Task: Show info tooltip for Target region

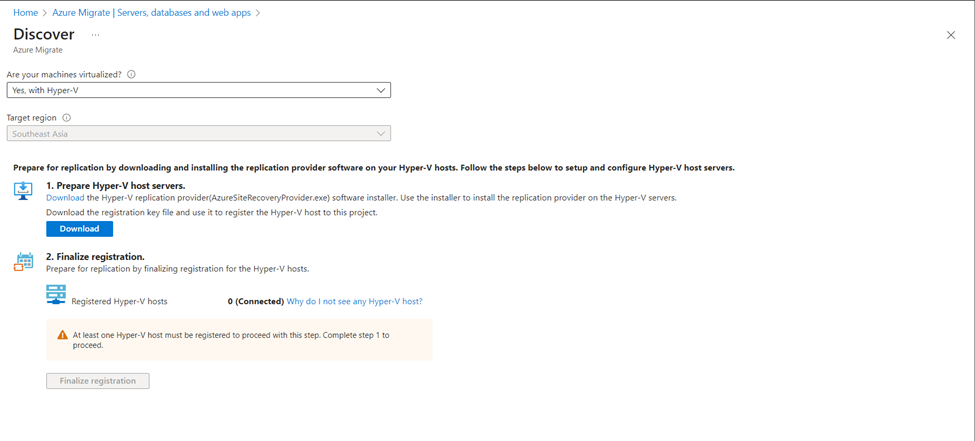Action: click(x=67, y=117)
